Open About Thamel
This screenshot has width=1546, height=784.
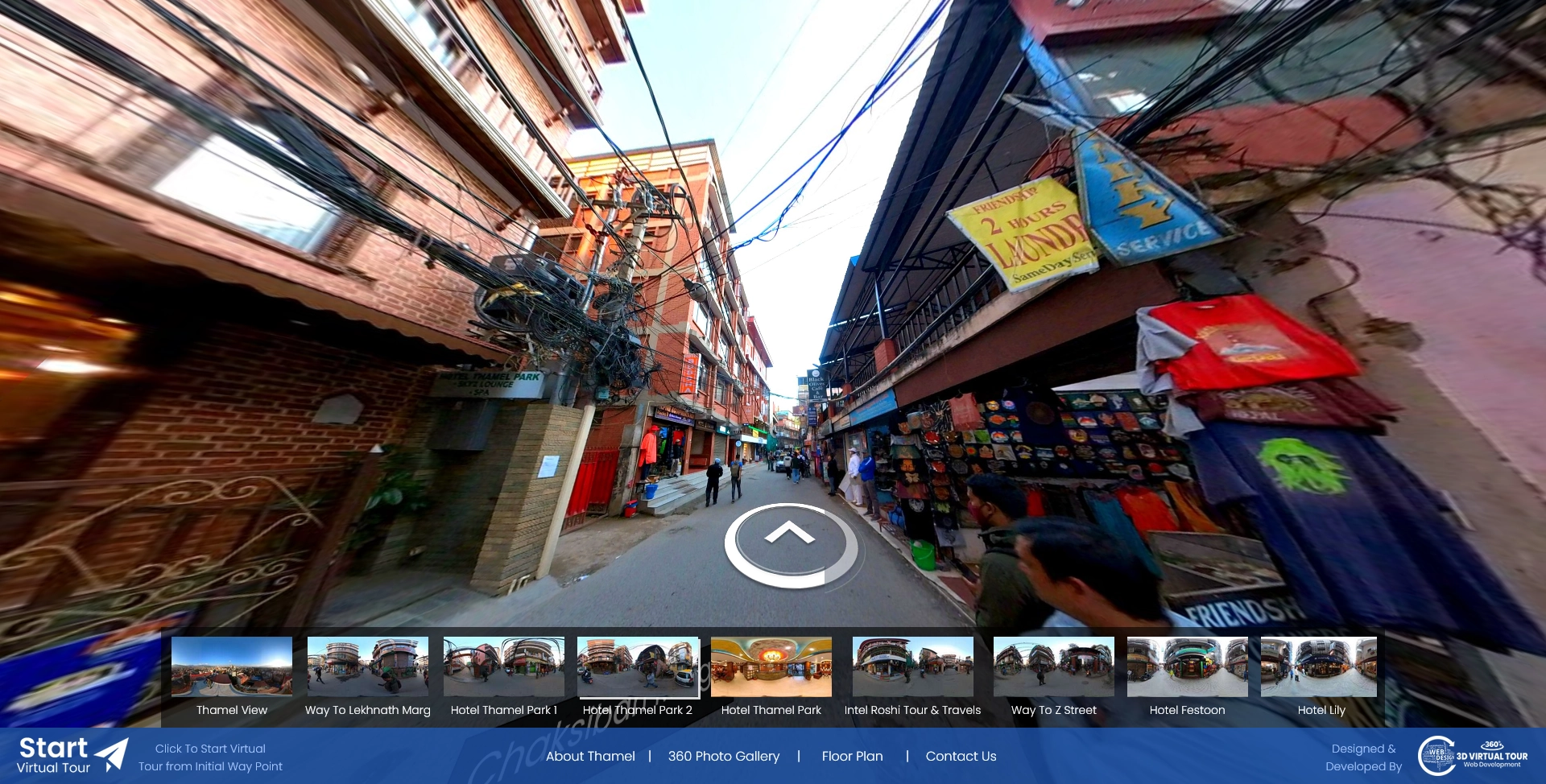click(590, 756)
